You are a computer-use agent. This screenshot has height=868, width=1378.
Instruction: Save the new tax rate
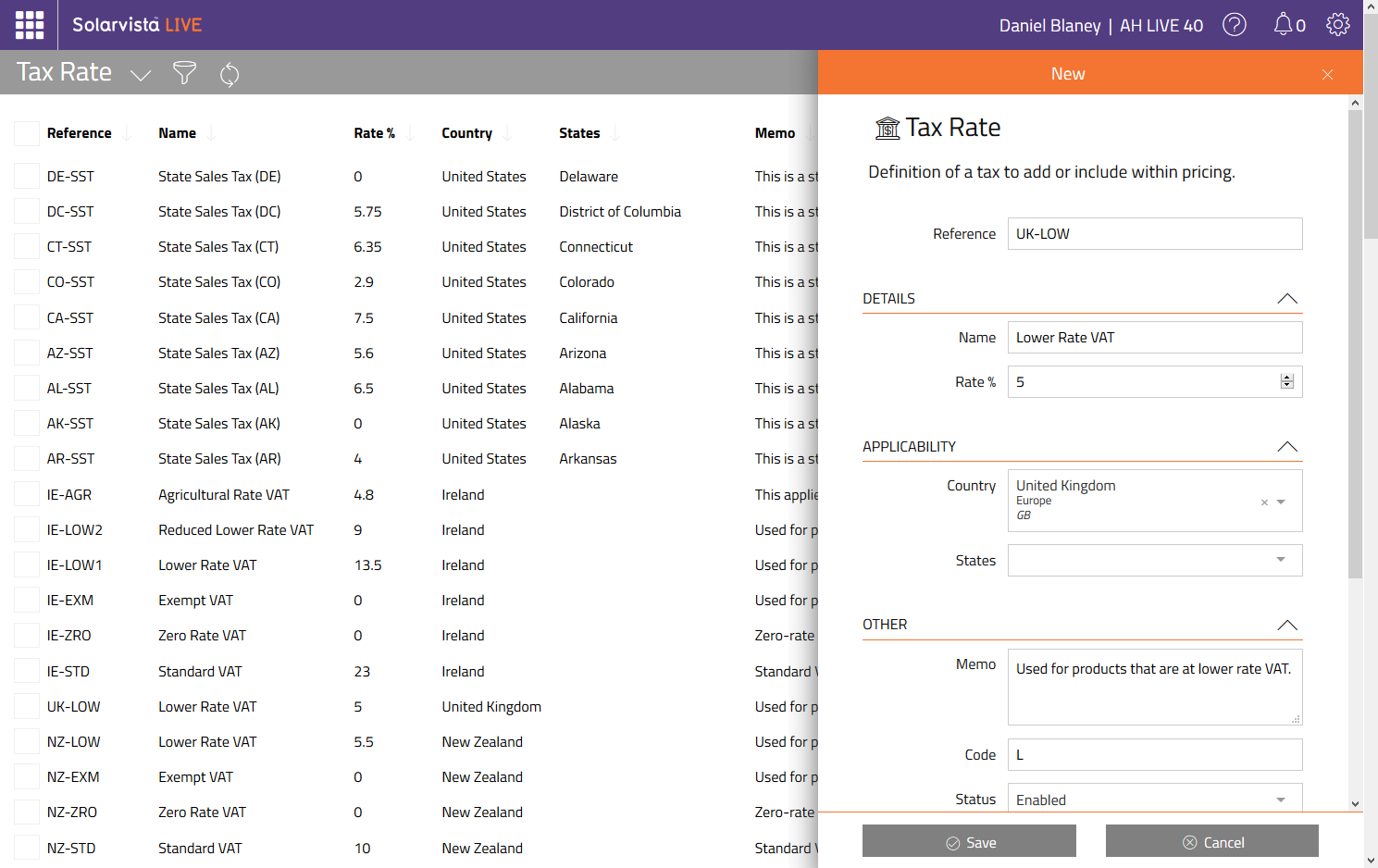[969, 841]
